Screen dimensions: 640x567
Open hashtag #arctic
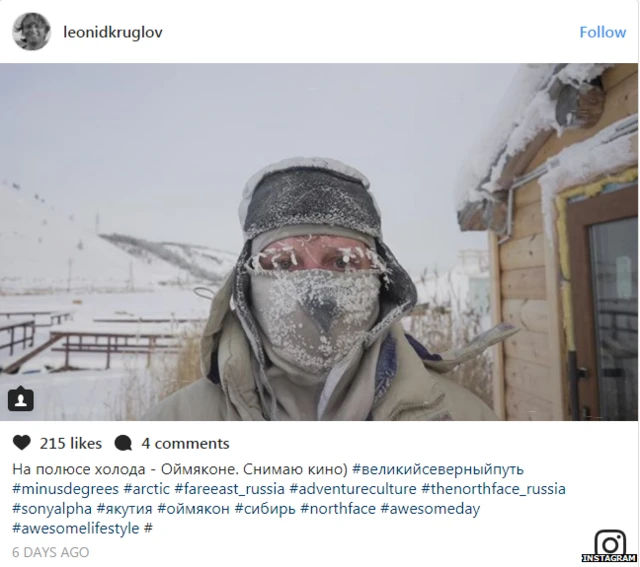[147, 489]
